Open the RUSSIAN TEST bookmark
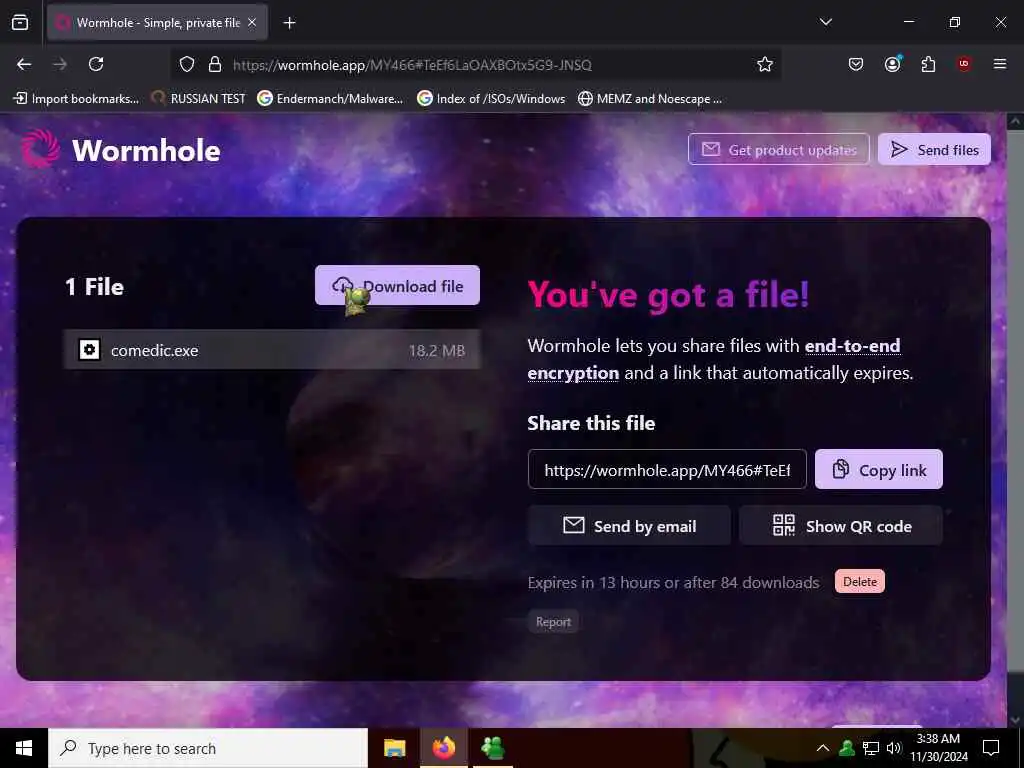Screen dimensions: 1024x768 tap(198, 99)
